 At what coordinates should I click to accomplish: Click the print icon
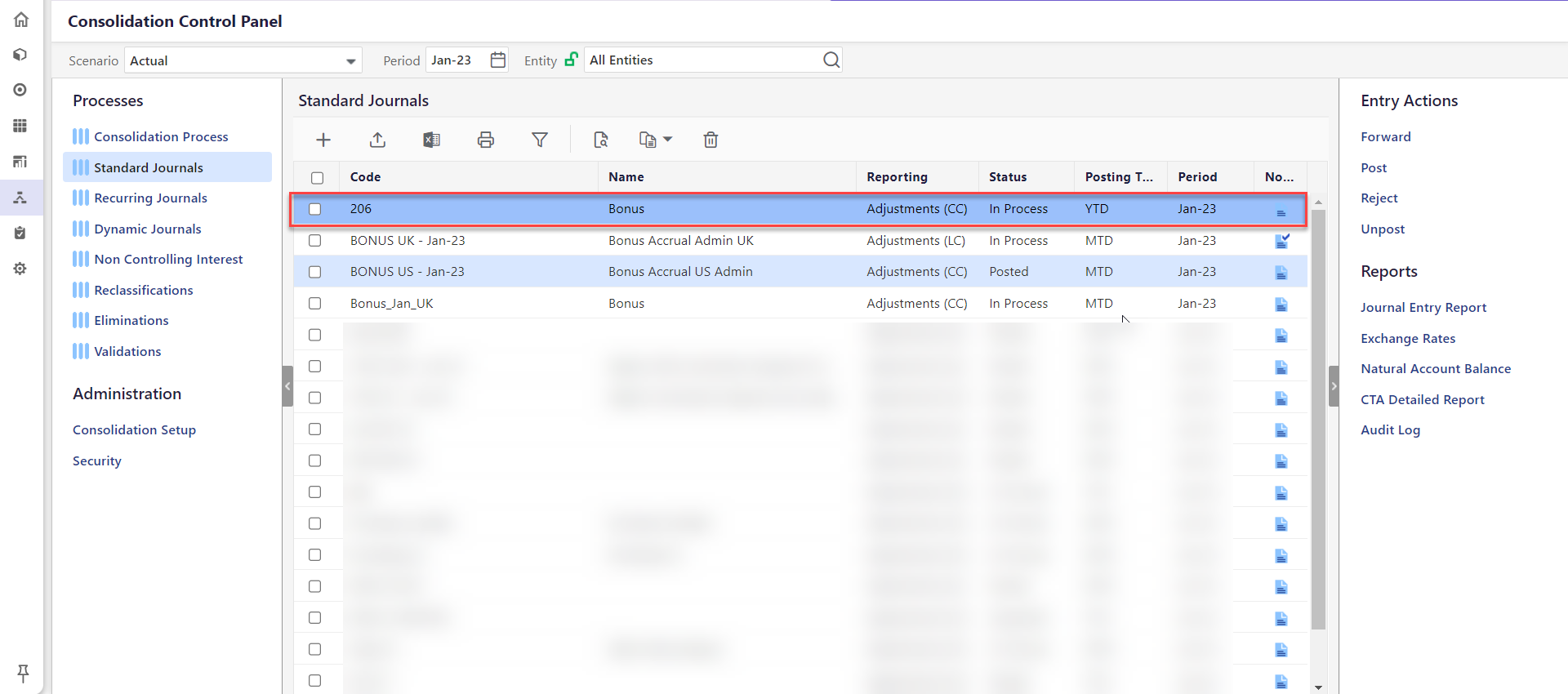point(486,140)
